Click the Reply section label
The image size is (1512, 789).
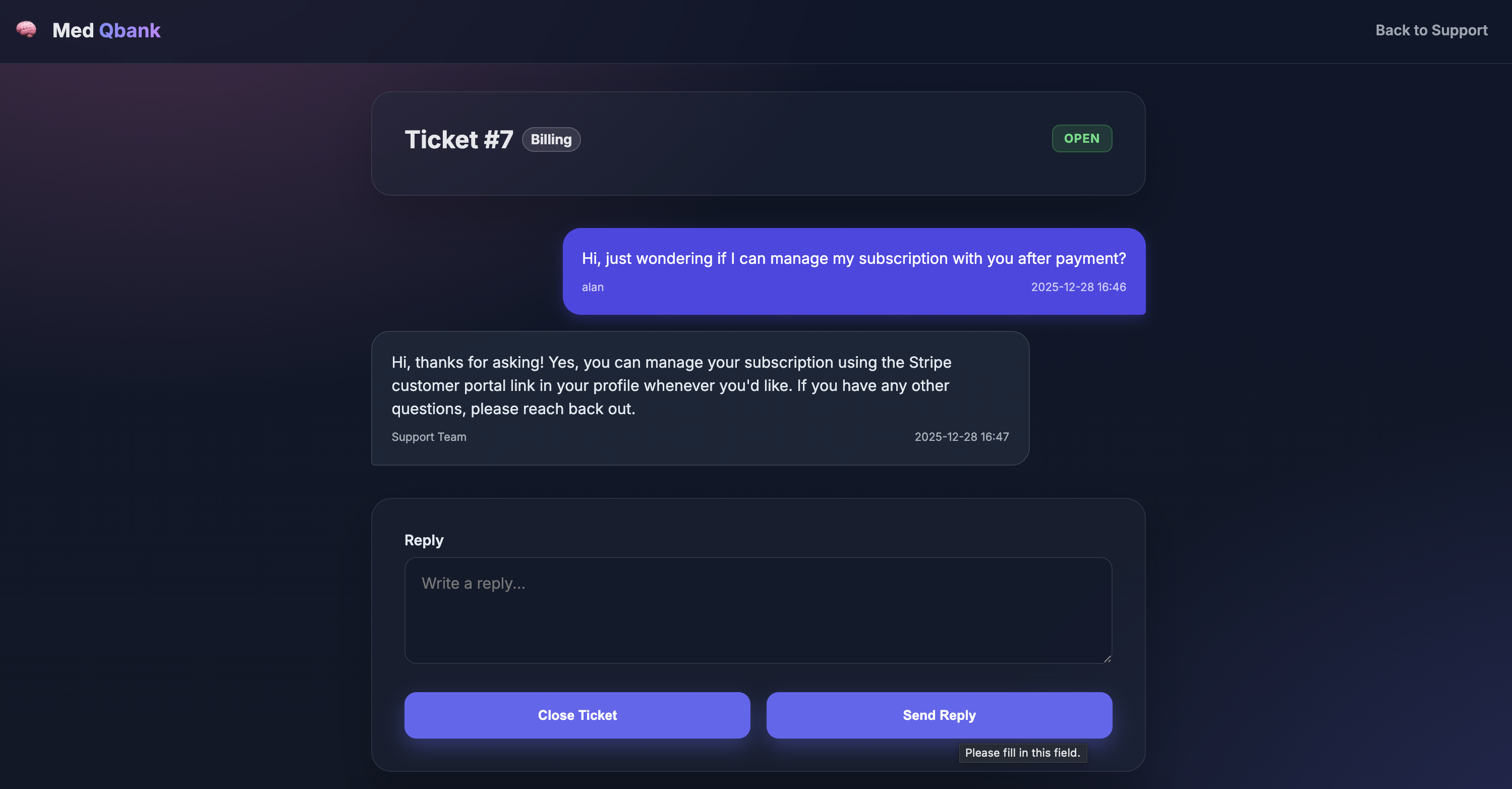coord(424,539)
